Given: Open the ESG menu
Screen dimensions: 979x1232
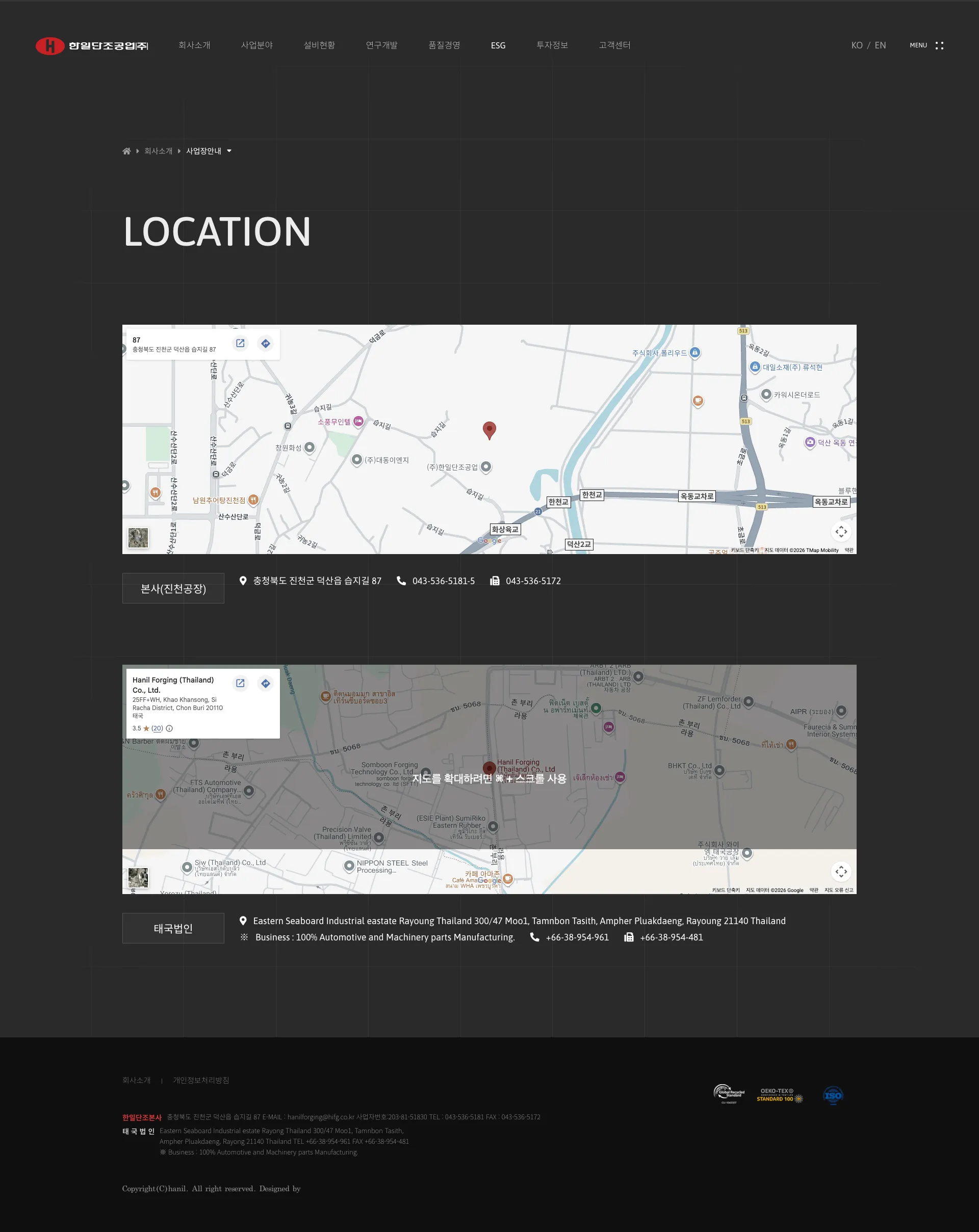Looking at the screenshot, I should click(498, 45).
